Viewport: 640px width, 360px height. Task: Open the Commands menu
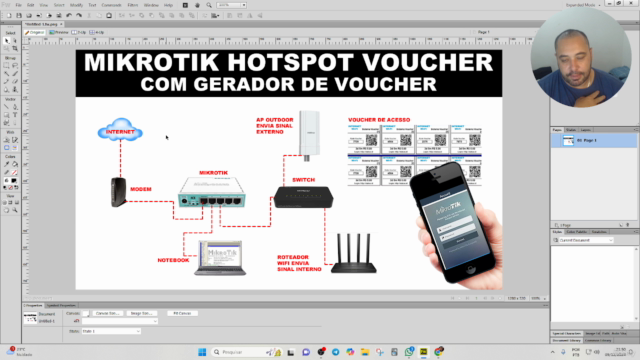[111, 5]
